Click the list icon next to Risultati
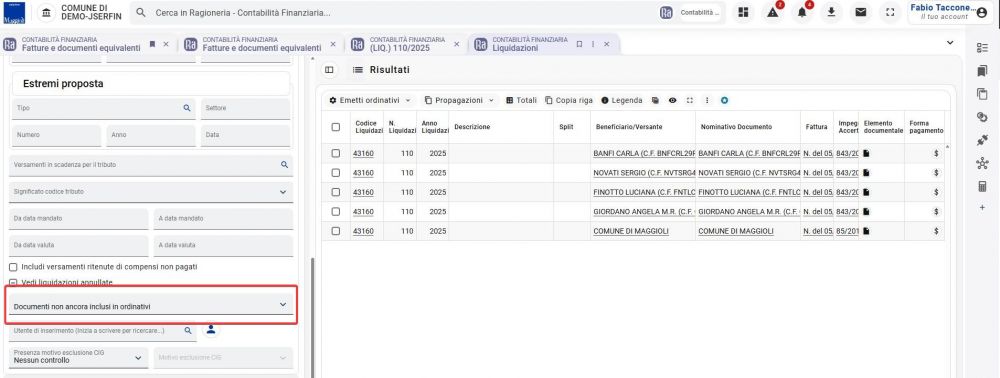 [358, 70]
